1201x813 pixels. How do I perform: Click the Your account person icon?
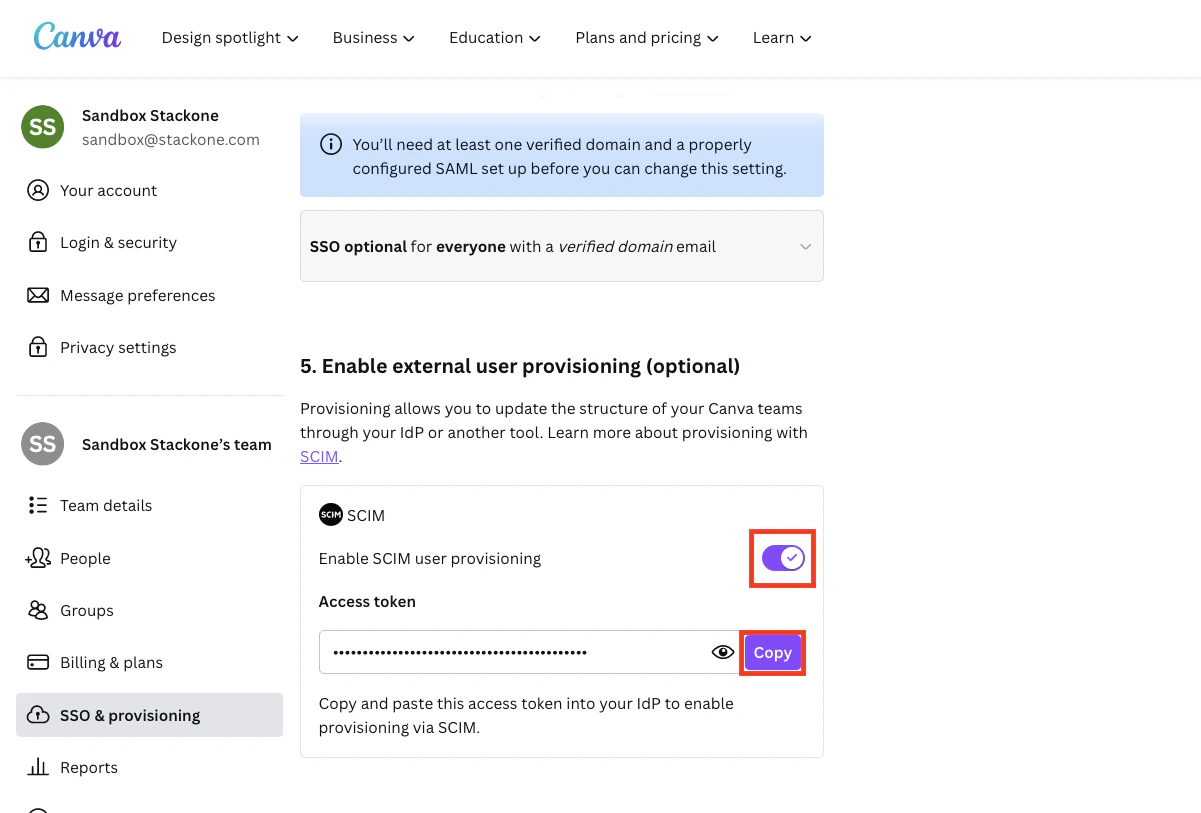pos(38,190)
